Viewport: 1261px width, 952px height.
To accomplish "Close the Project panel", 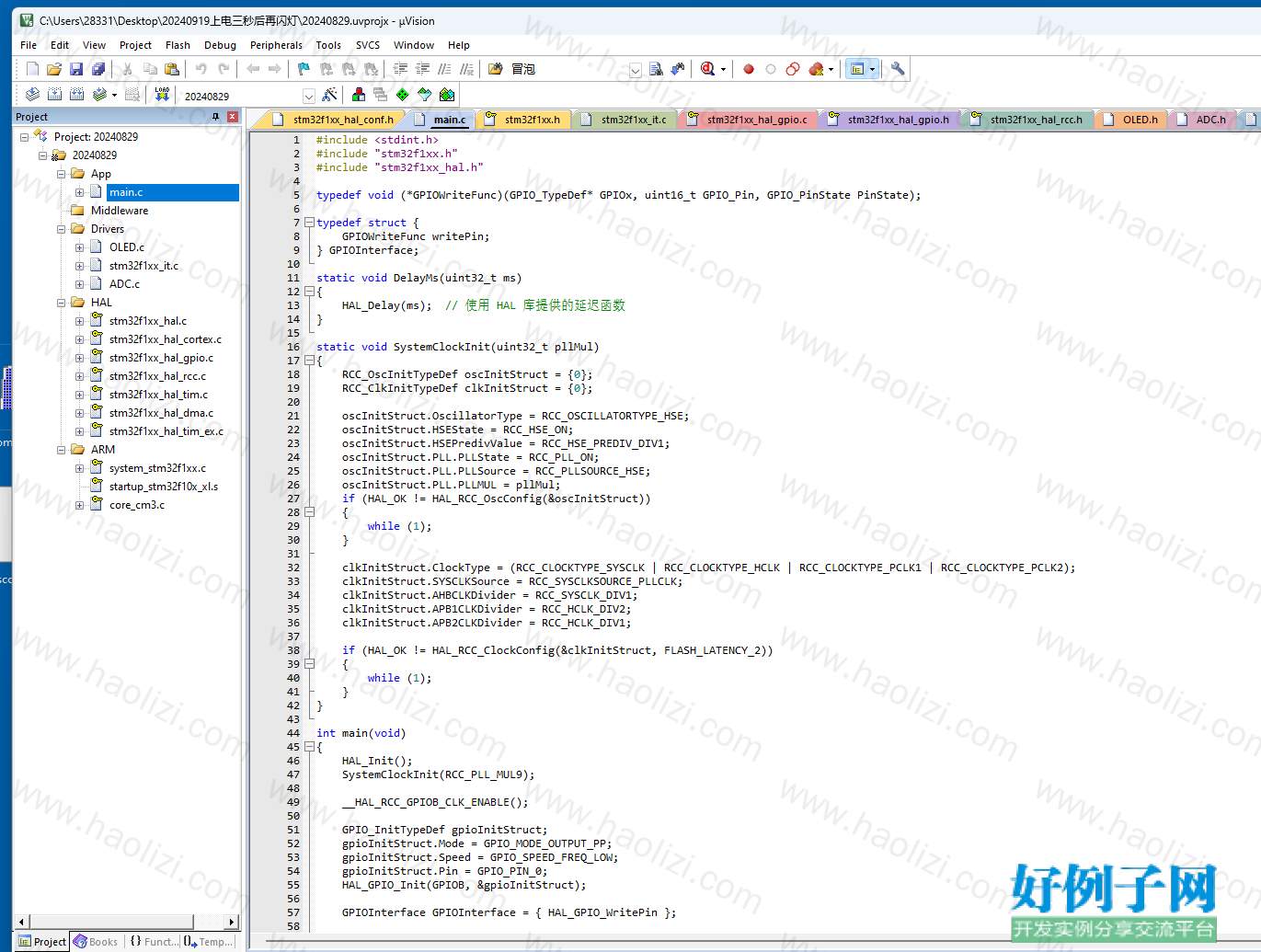I will [x=233, y=117].
